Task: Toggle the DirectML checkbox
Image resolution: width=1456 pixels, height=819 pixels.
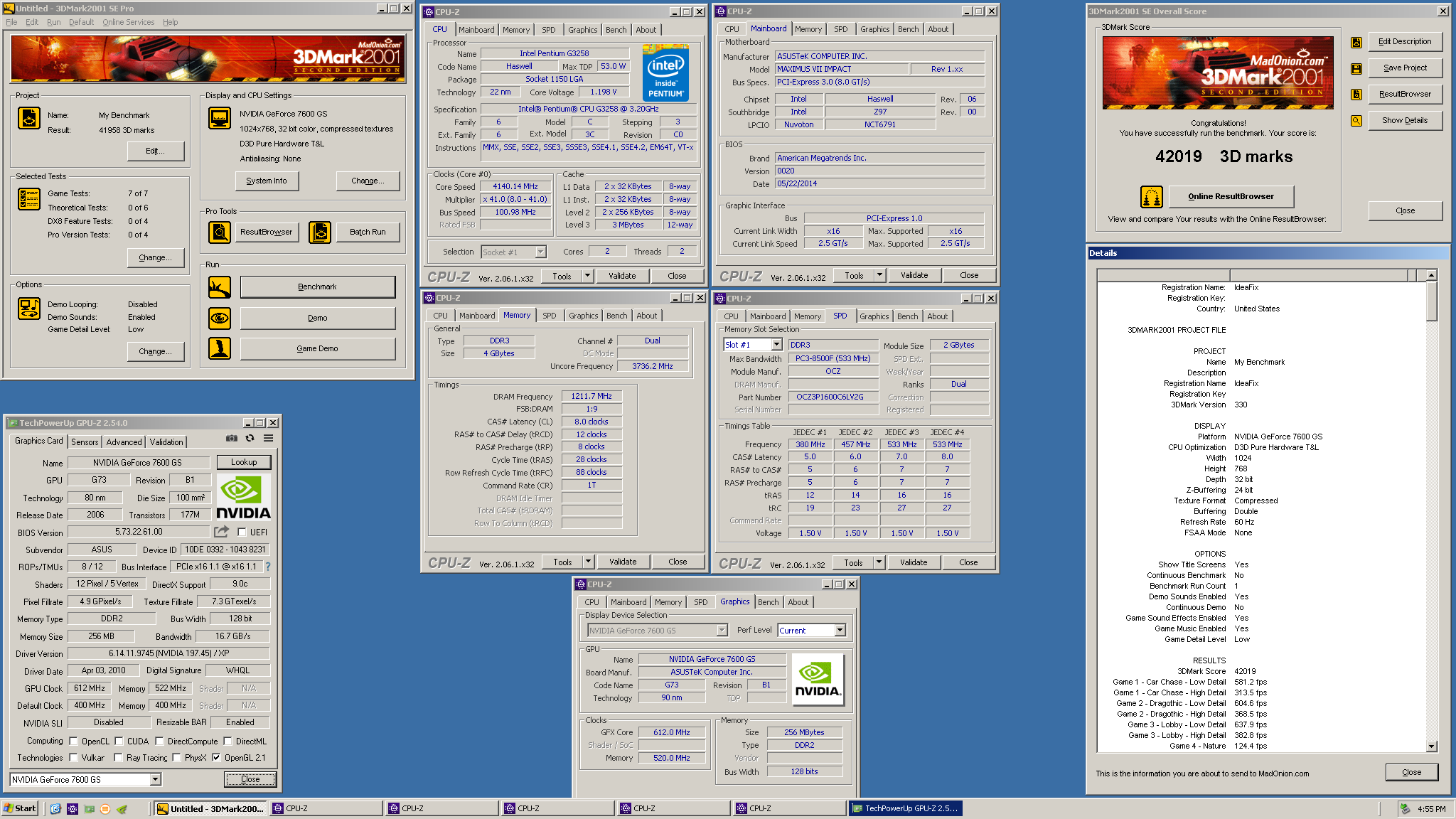Action: (x=227, y=742)
